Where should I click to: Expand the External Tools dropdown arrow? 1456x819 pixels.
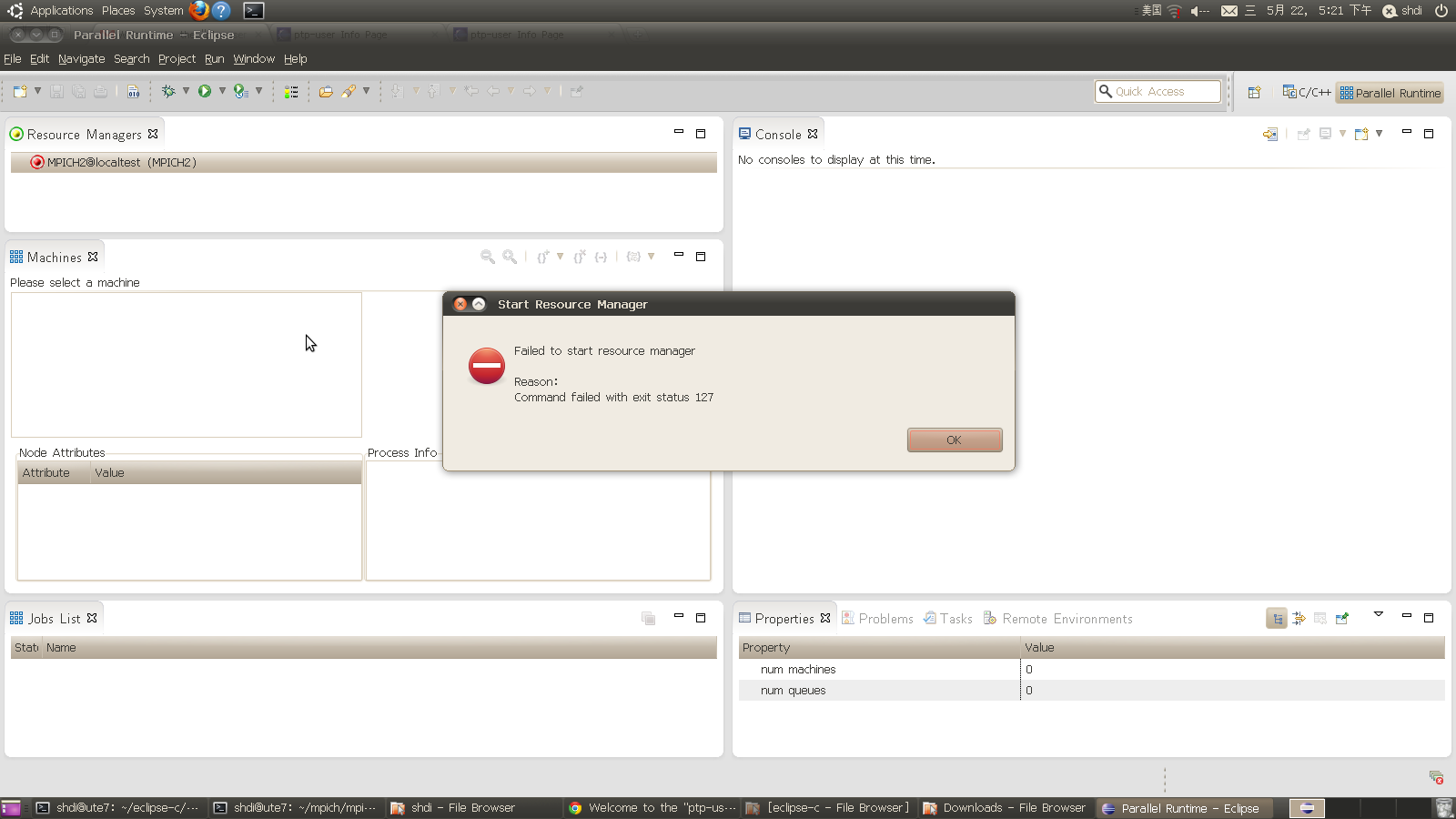259,91
